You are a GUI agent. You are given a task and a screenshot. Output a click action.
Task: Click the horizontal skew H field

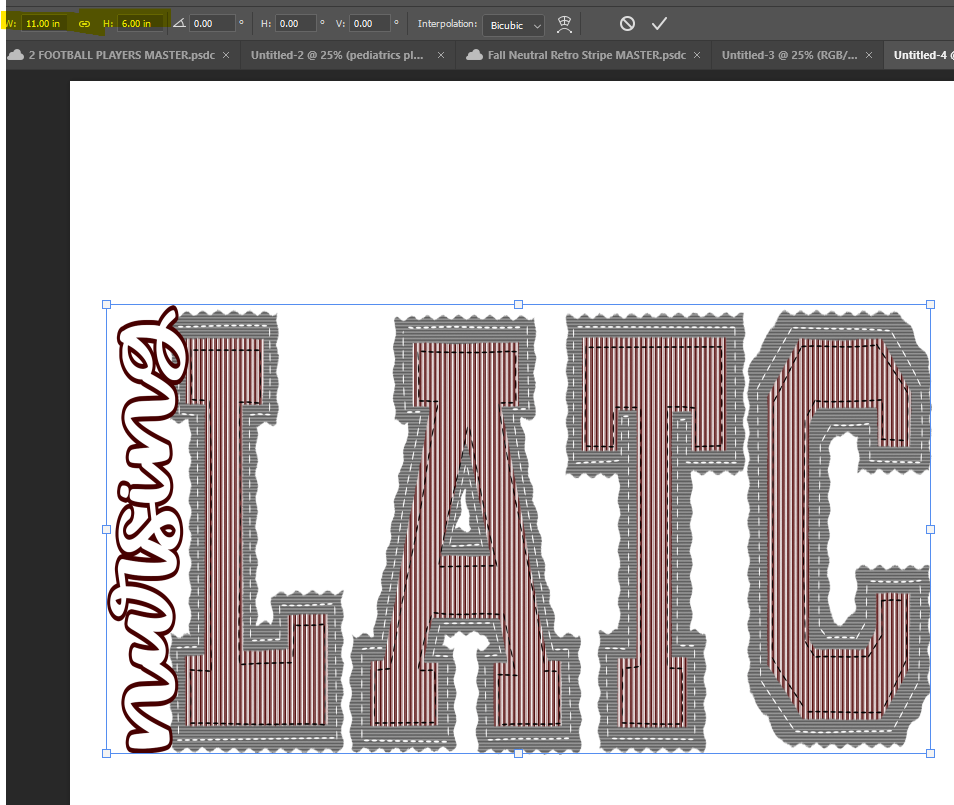click(x=296, y=24)
